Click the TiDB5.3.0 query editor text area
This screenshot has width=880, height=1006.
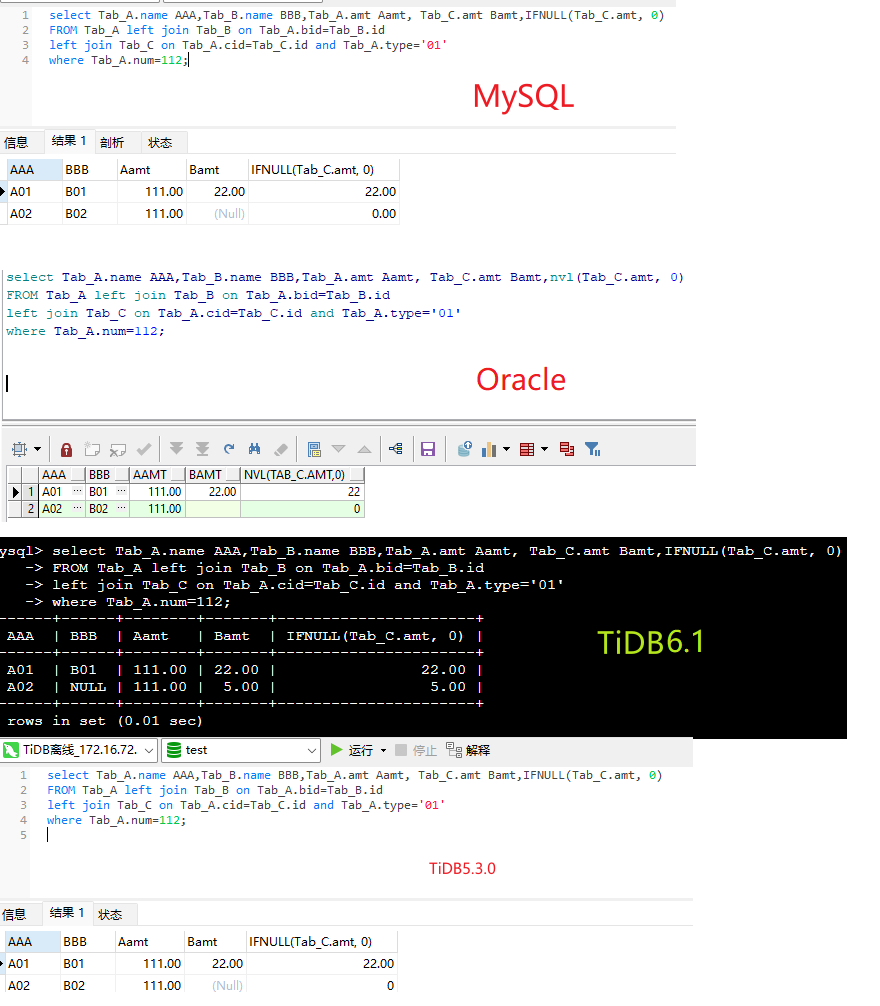359,831
